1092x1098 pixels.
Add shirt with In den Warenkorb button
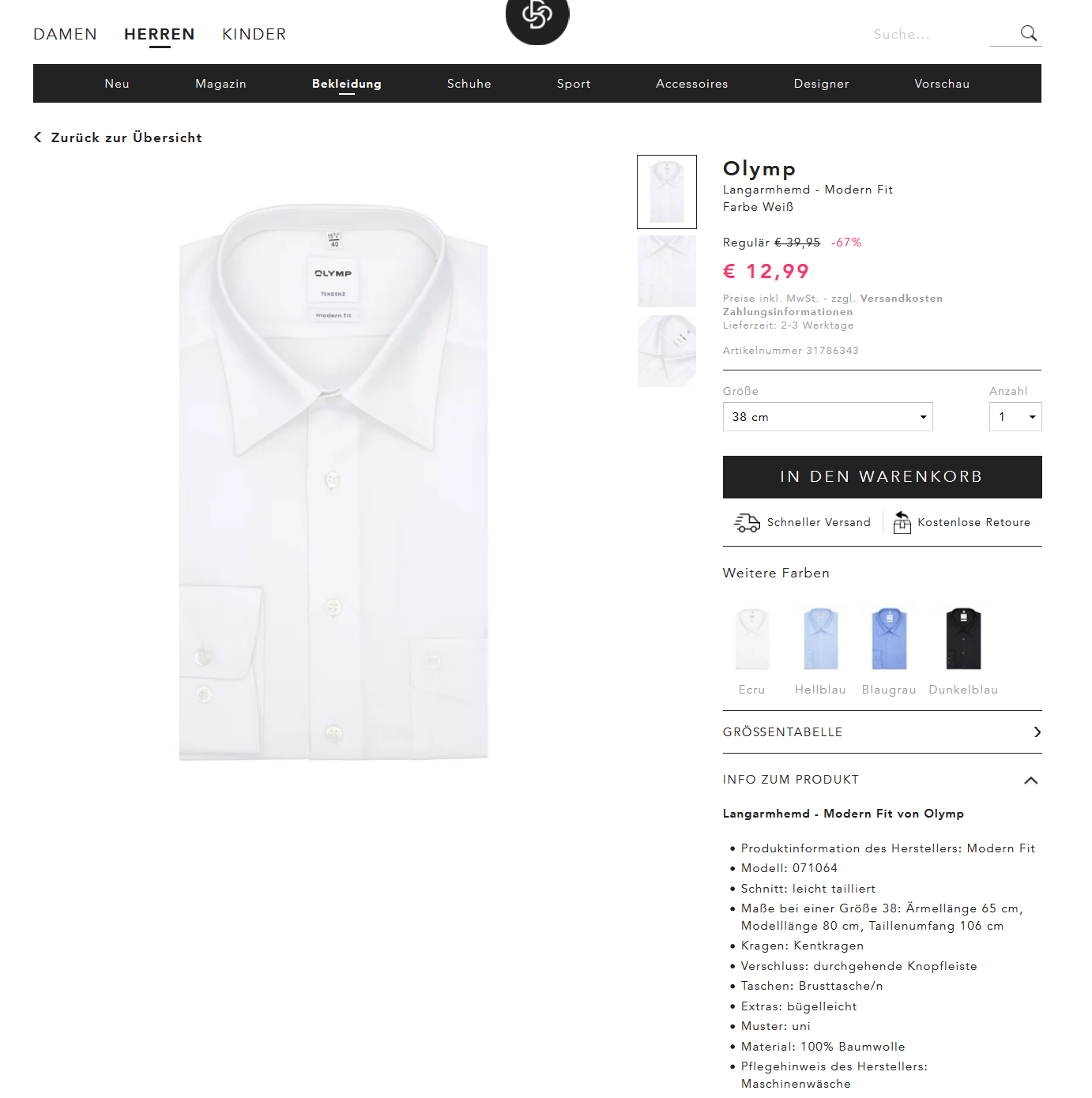[882, 477]
